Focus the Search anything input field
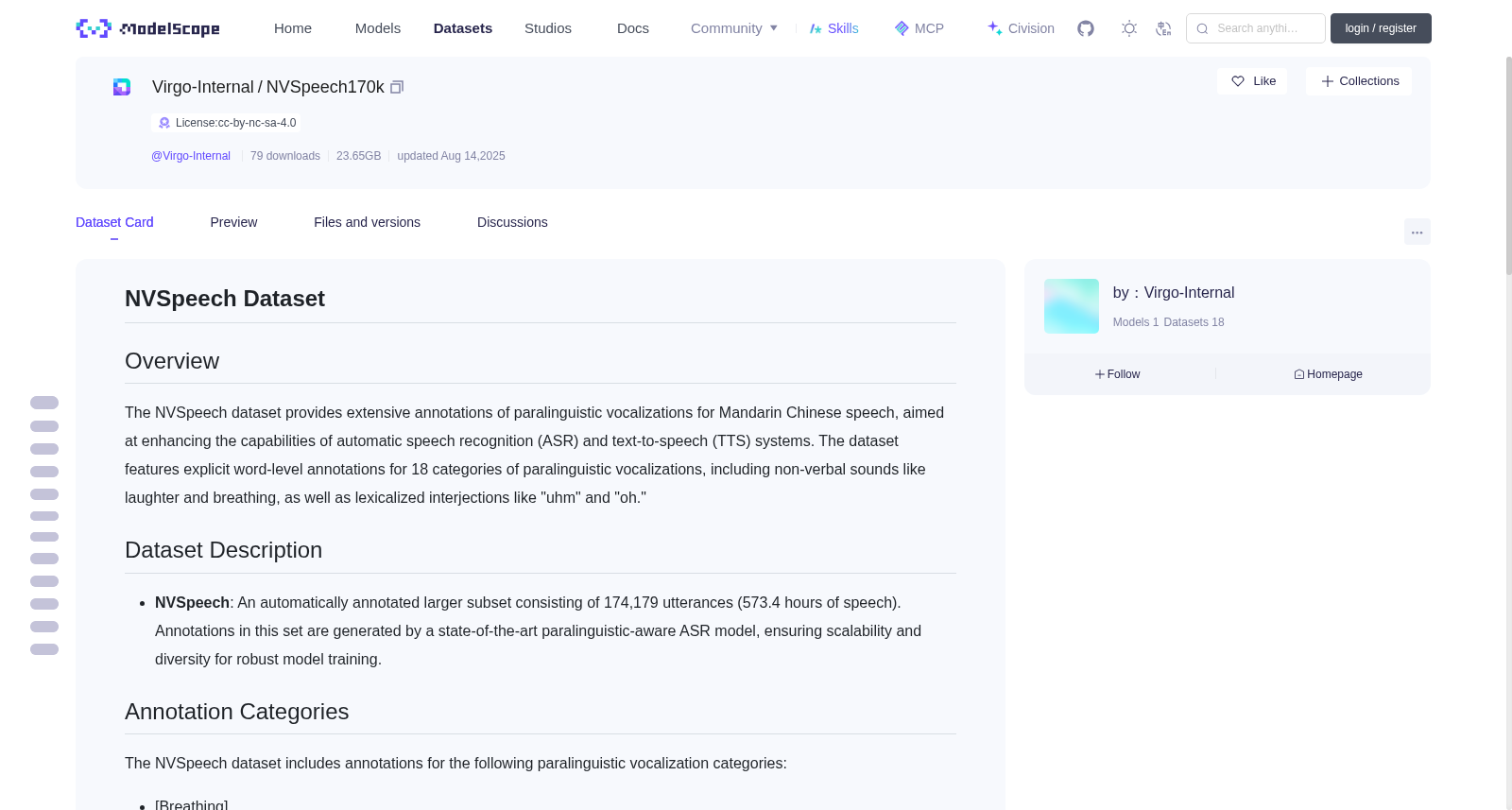1512x810 pixels. pyautogui.click(x=1256, y=28)
